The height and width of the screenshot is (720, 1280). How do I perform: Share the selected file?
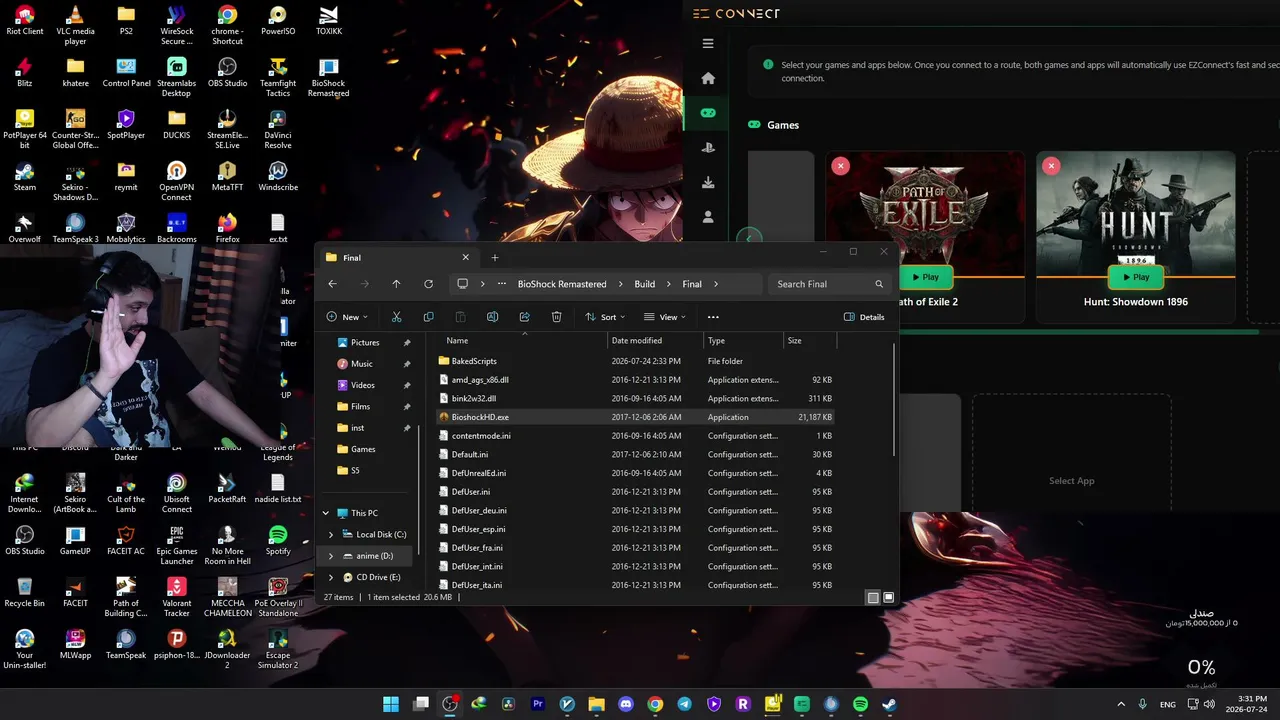click(524, 317)
